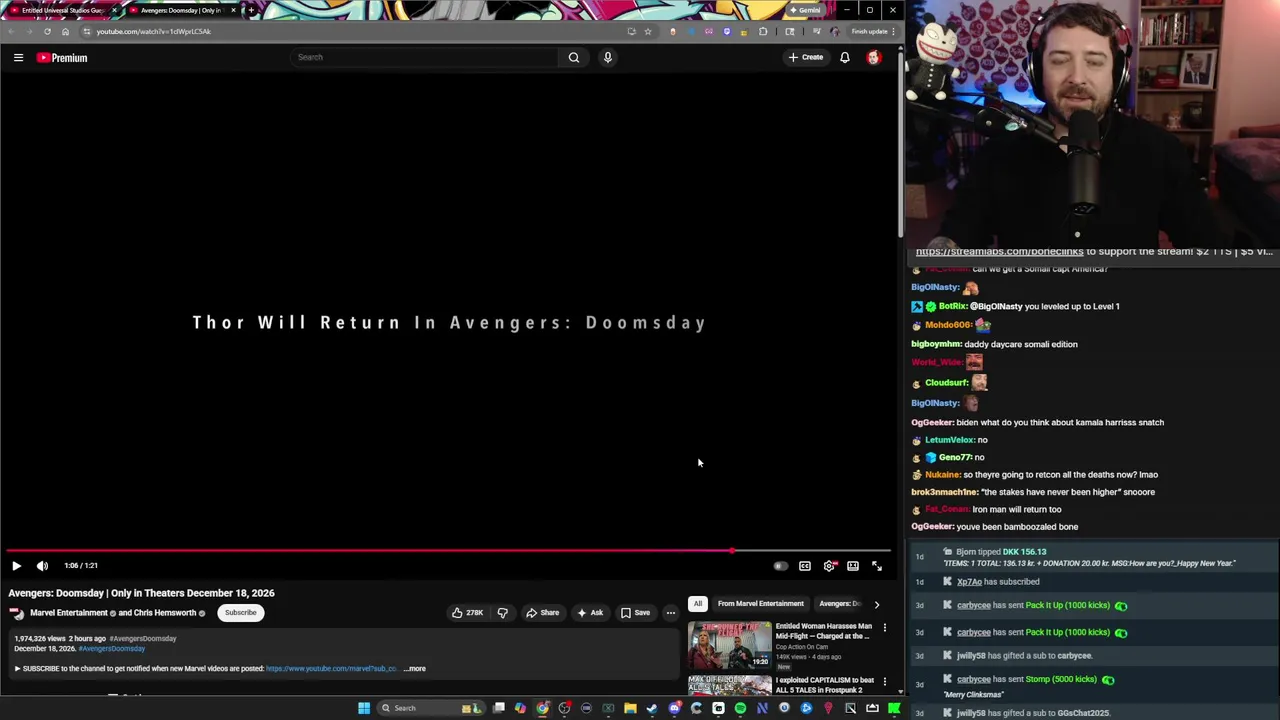Open Kick green icon on taskbar

tap(894, 708)
